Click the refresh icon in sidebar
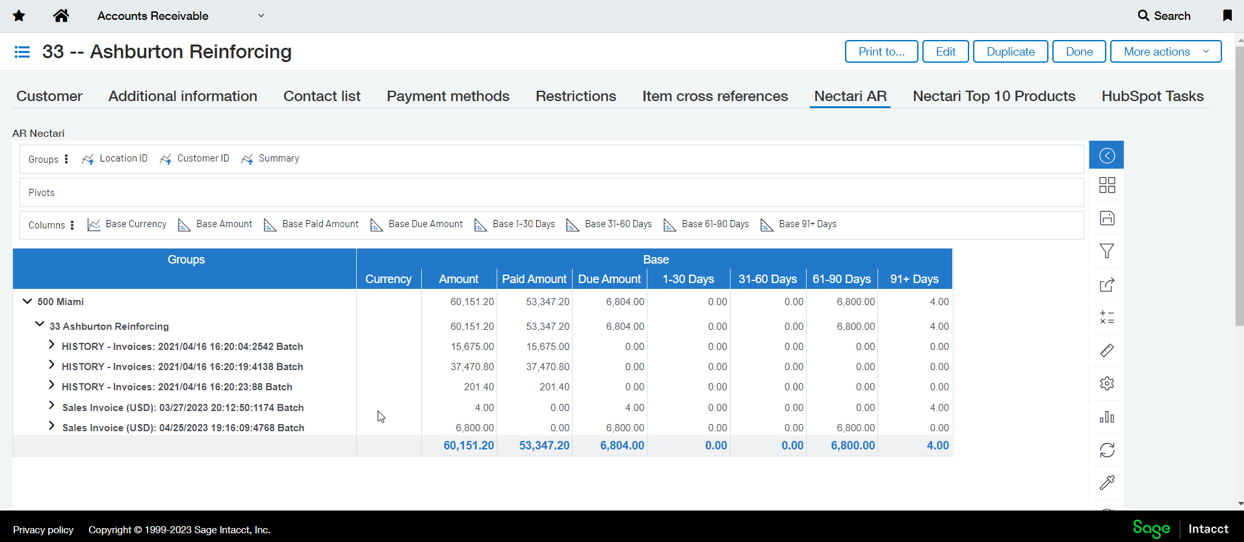This screenshot has height=542, width=1244. point(1107,450)
